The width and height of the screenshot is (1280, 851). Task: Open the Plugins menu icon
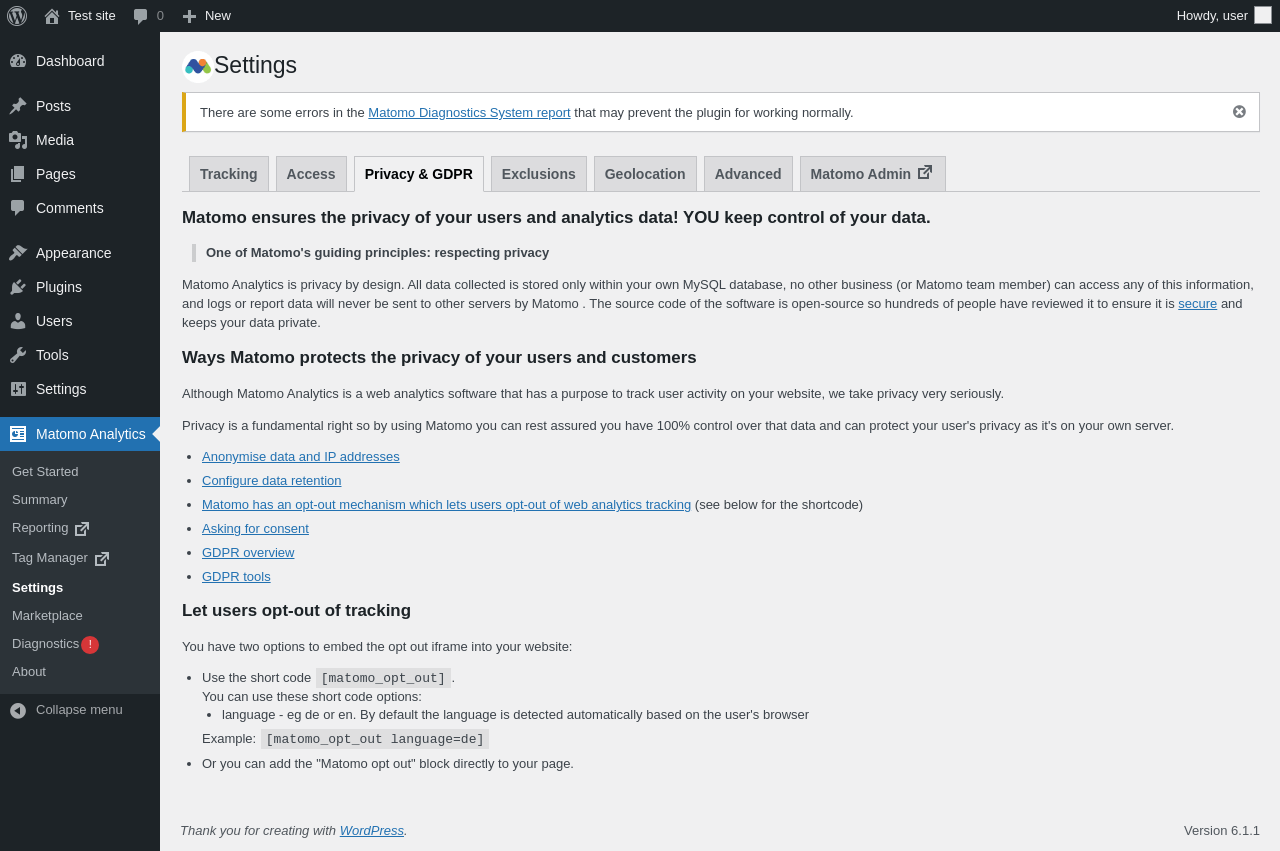click(18, 287)
